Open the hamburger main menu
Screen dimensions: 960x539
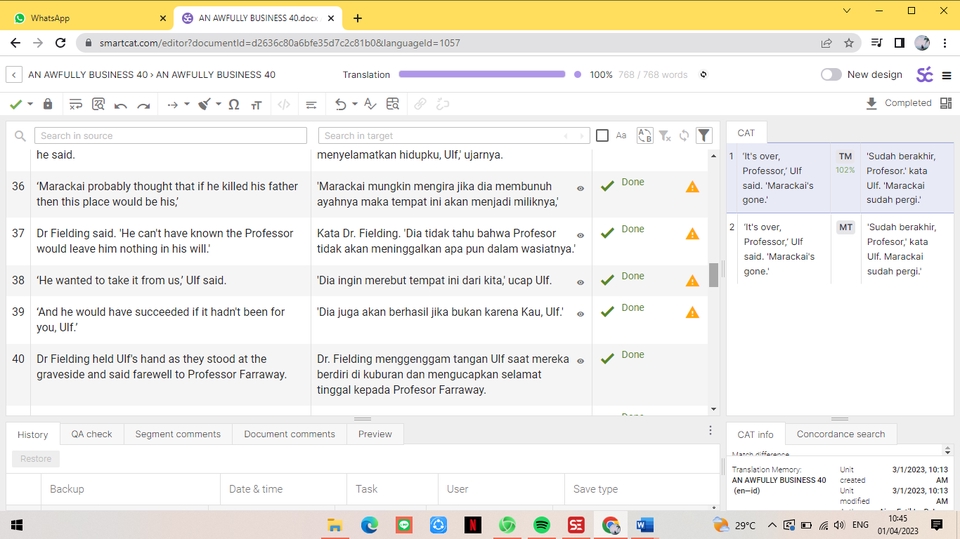pyautogui.click(x=947, y=75)
